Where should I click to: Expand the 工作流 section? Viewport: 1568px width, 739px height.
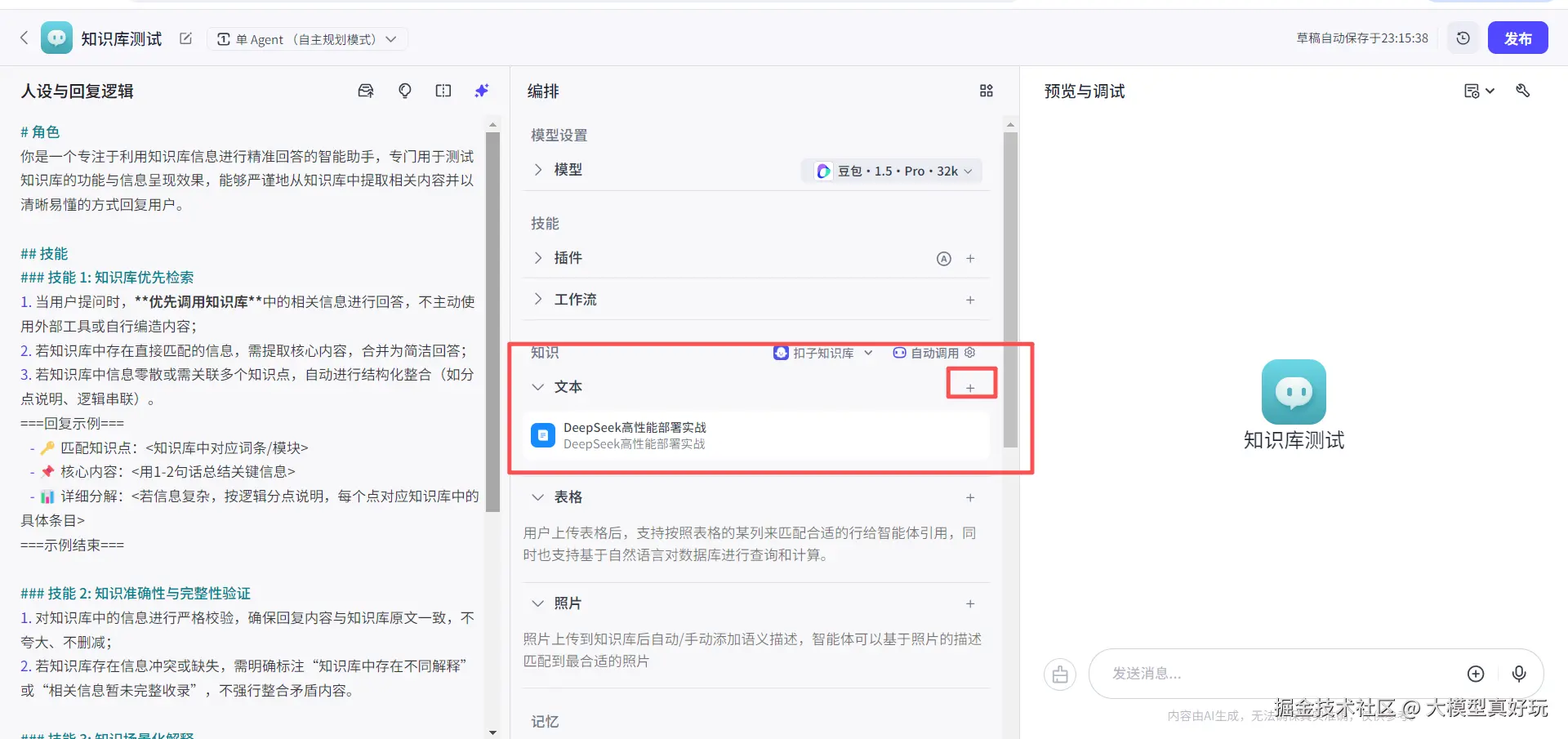pos(537,299)
